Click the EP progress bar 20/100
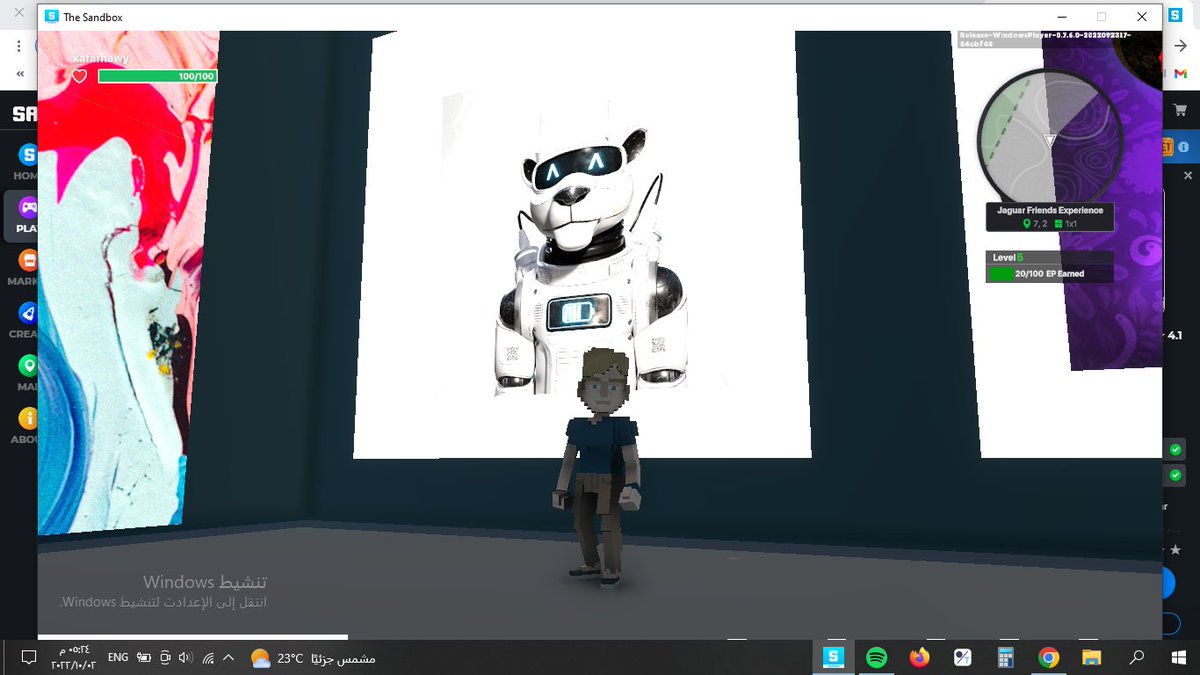 click(x=1049, y=273)
